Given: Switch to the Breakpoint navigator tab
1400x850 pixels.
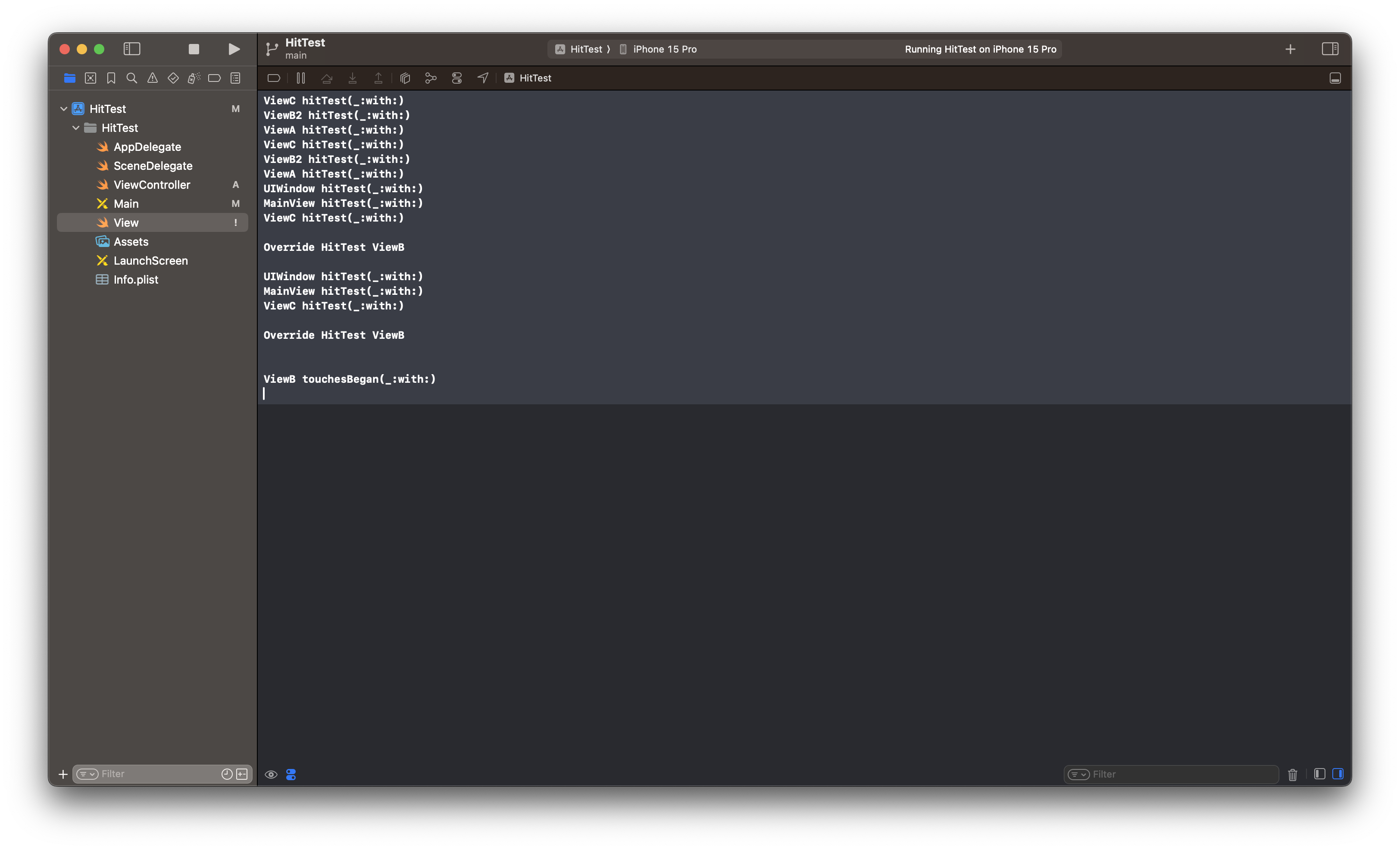Looking at the screenshot, I should (214, 78).
